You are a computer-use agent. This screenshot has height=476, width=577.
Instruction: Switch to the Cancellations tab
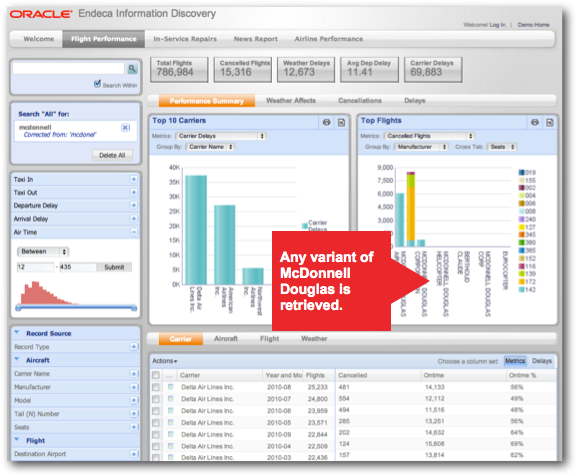[x=360, y=100]
